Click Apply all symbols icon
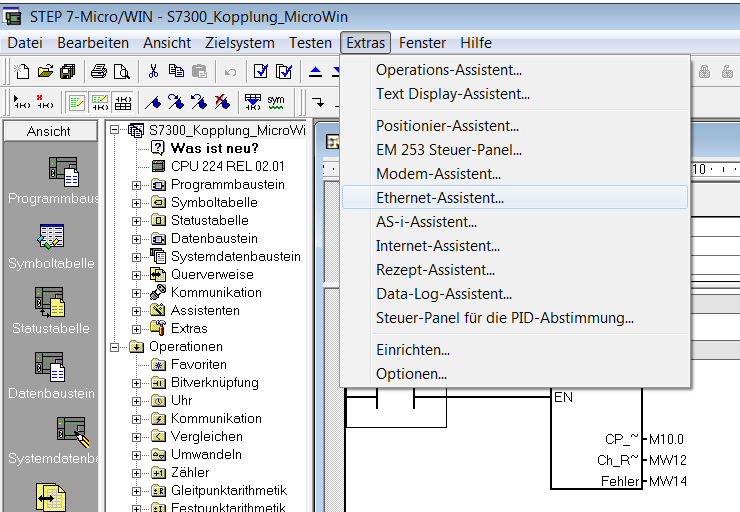This screenshot has width=740, height=512. click(253, 102)
